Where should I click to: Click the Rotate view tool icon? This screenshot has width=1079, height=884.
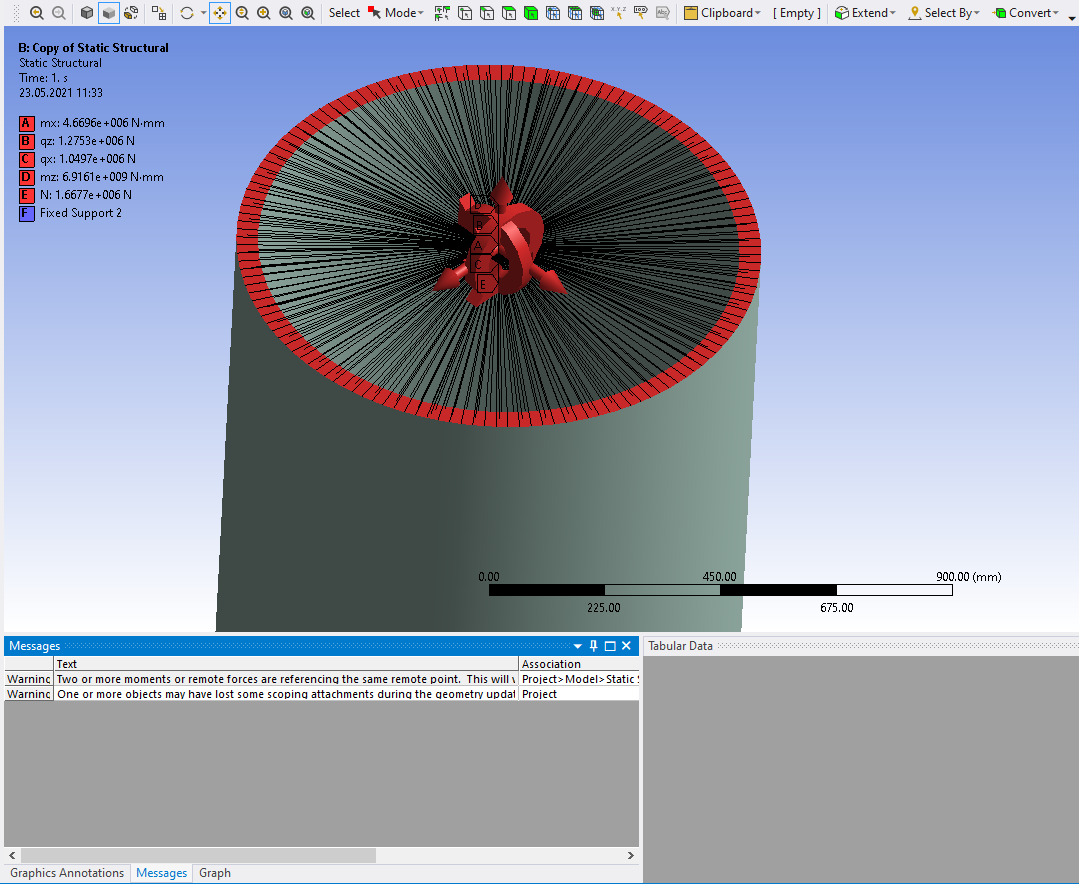tap(187, 13)
